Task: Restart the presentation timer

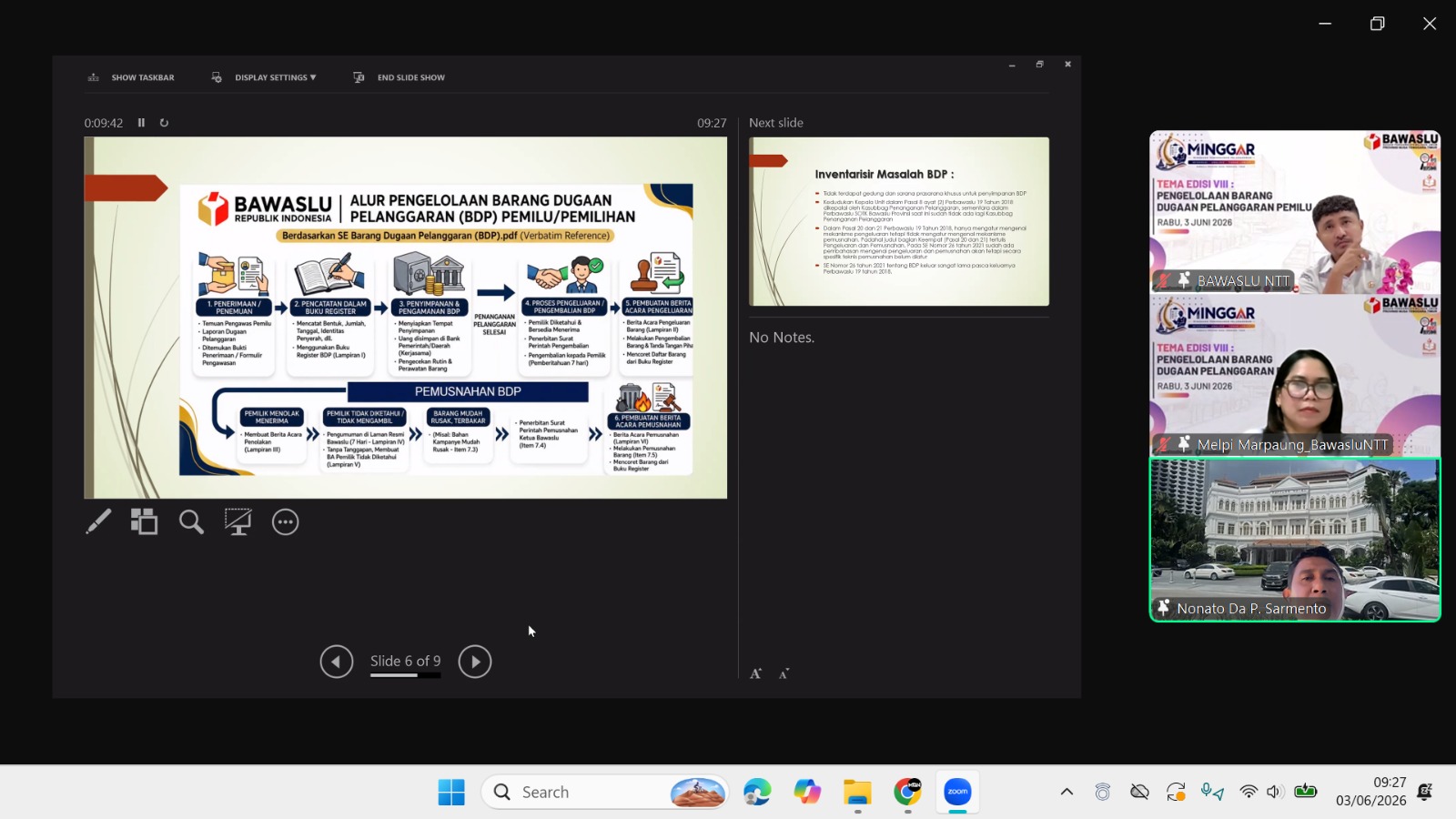Action: click(x=165, y=123)
